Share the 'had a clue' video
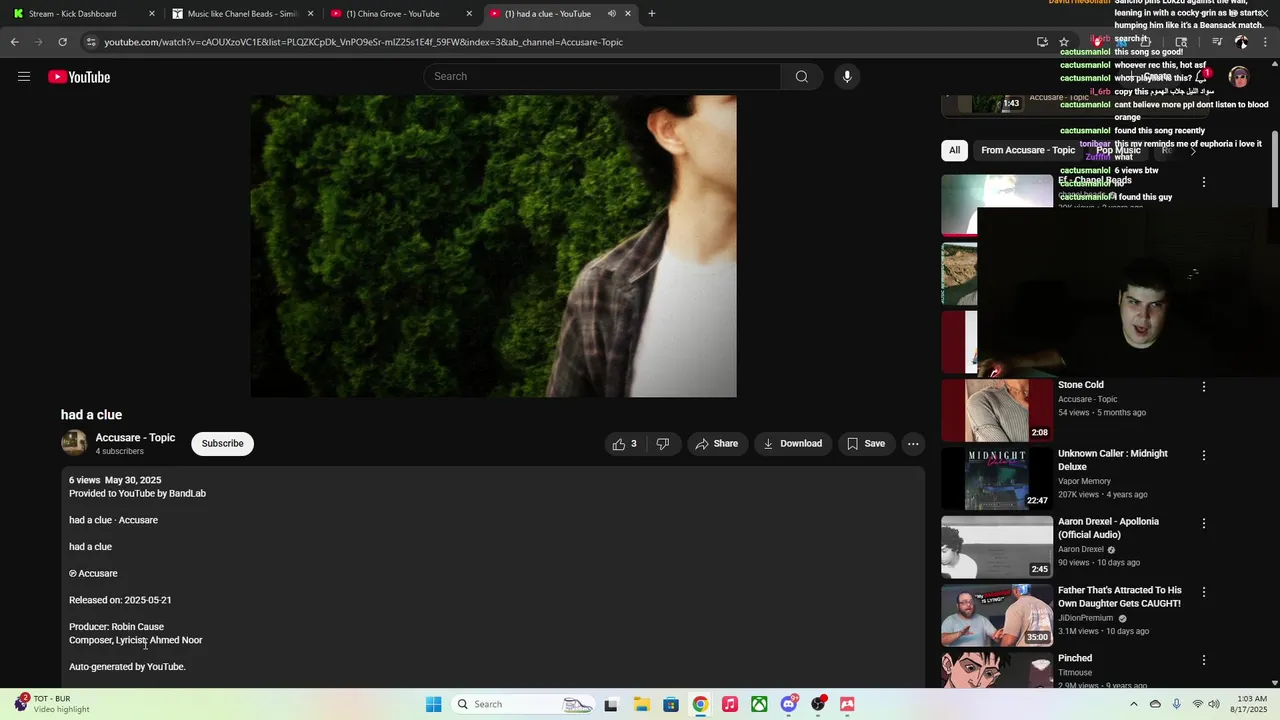Viewport: 1280px width, 720px height. pos(717,444)
